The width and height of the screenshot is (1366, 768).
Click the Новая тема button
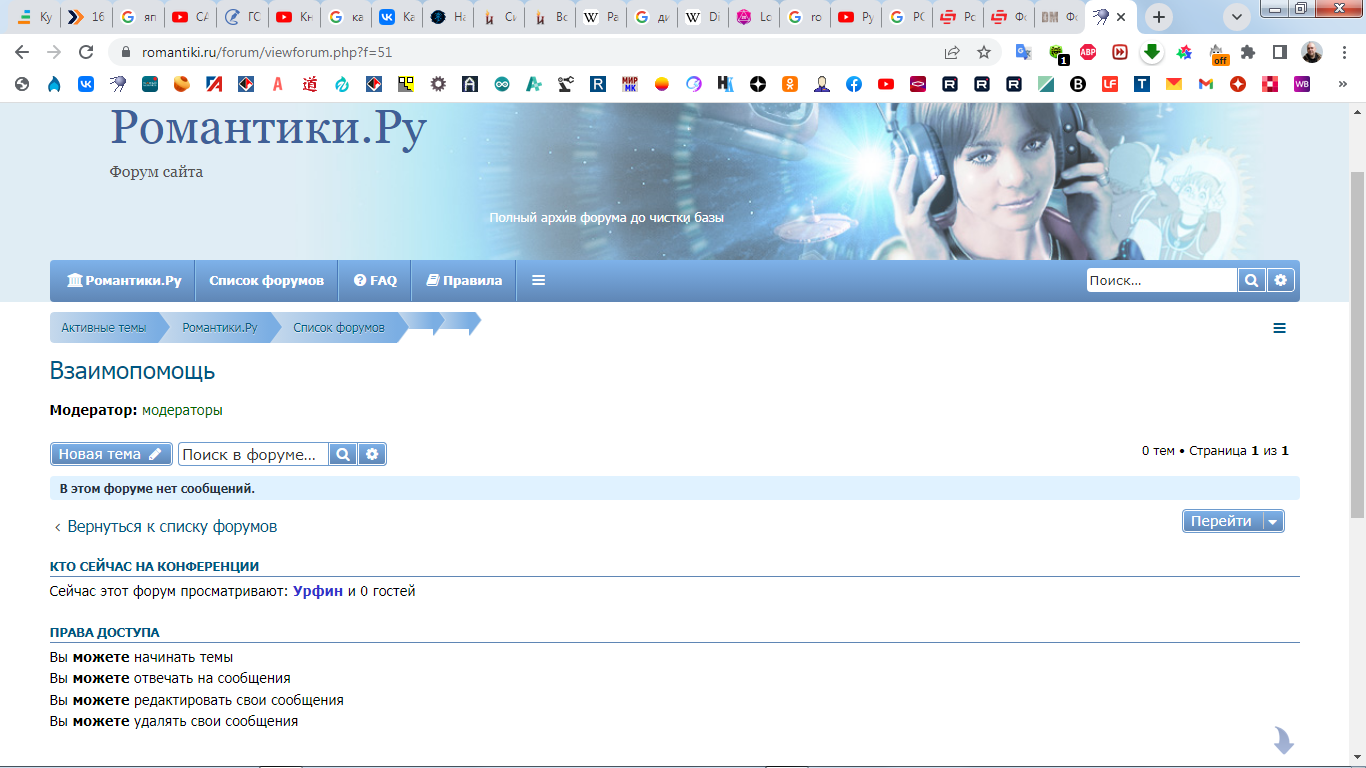111,454
